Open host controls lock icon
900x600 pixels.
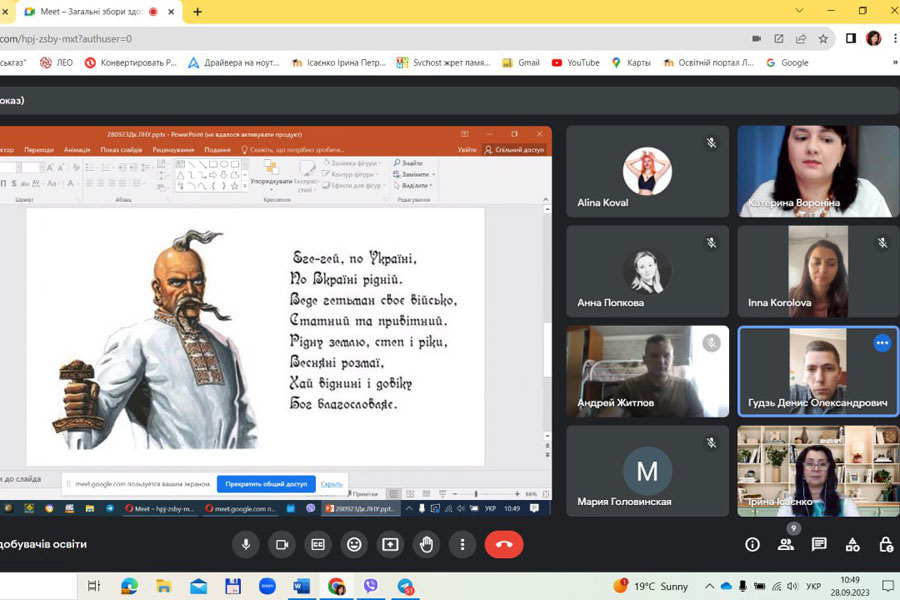pyautogui.click(x=885, y=544)
